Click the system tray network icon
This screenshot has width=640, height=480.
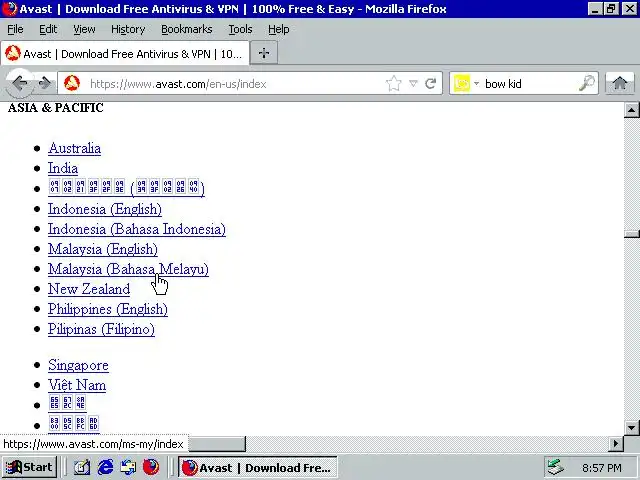[x=556, y=467]
